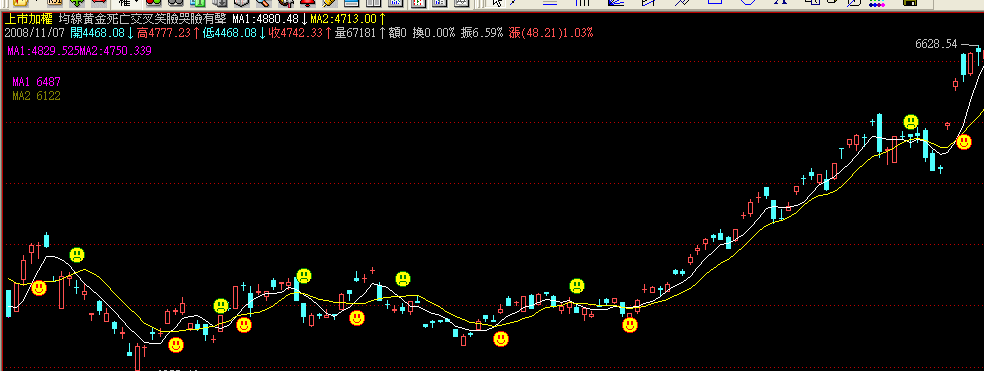Click the MA1:4880.48 value in header

click(264, 19)
